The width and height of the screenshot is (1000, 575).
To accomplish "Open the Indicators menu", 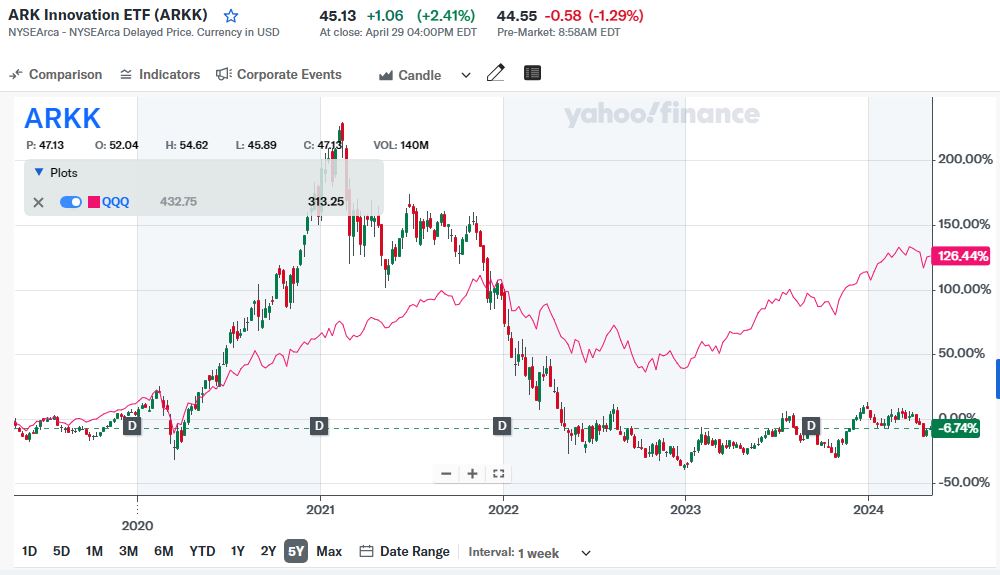I will (x=160, y=75).
